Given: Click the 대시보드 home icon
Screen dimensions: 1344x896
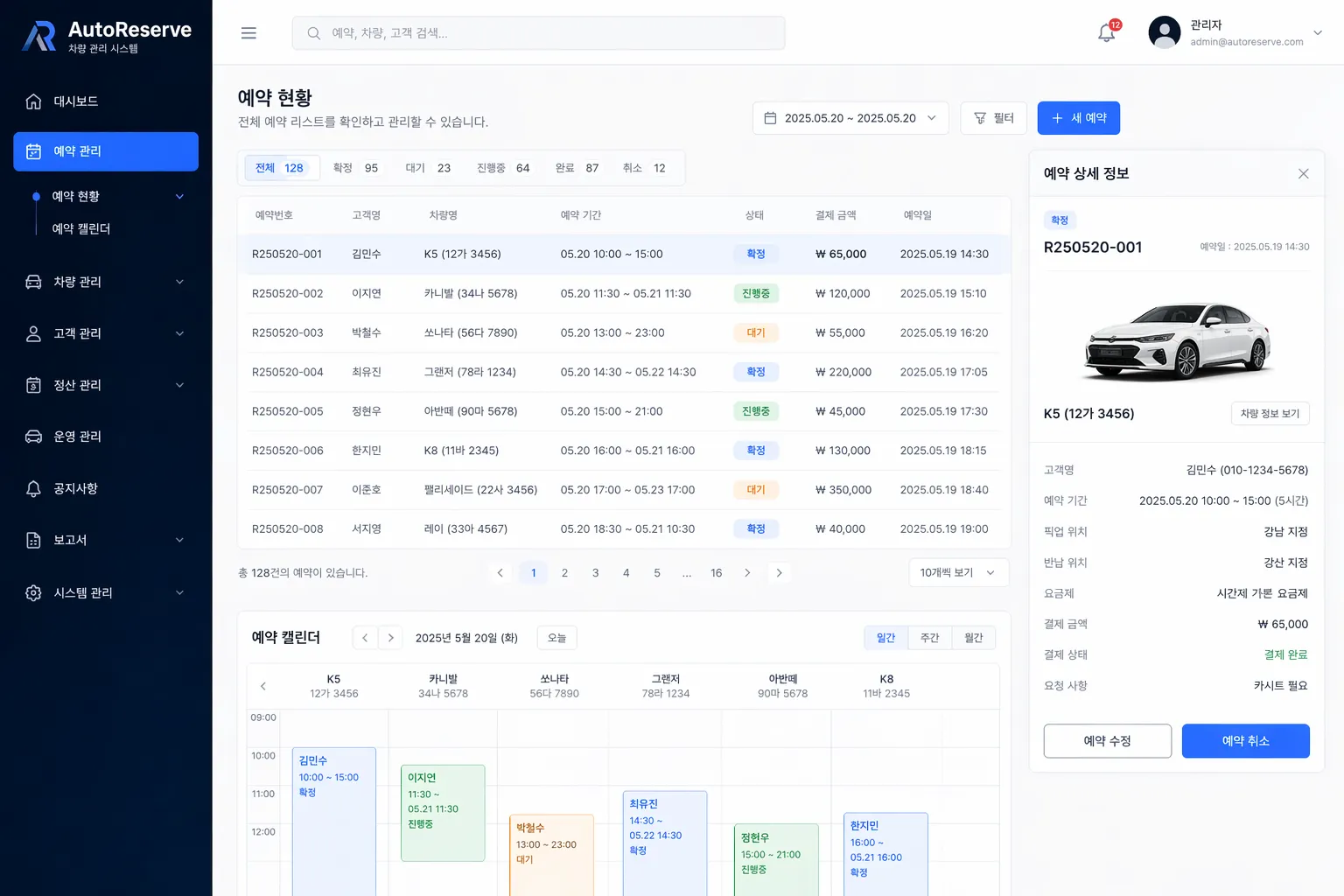Looking at the screenshot, I should tap(33, 101).
